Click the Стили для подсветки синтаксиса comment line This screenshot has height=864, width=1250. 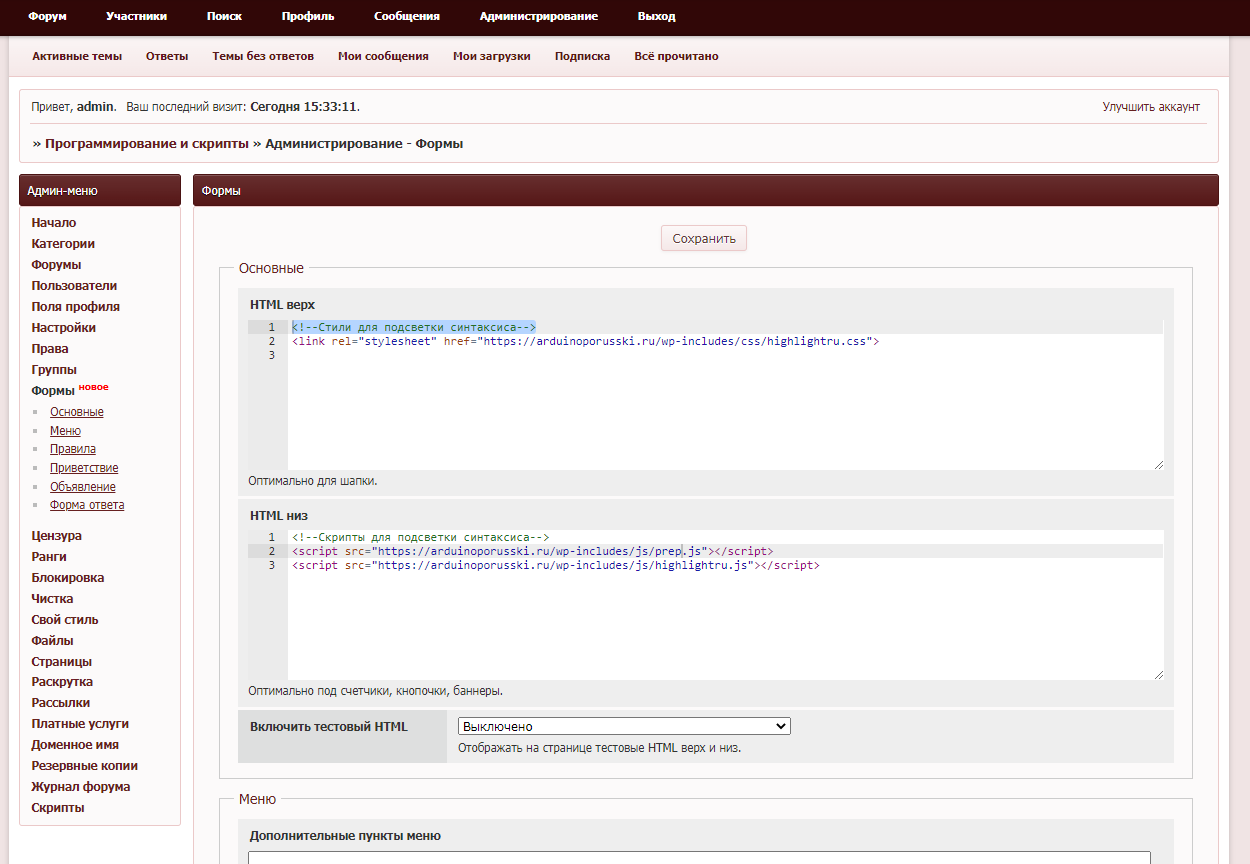point(414,327)
